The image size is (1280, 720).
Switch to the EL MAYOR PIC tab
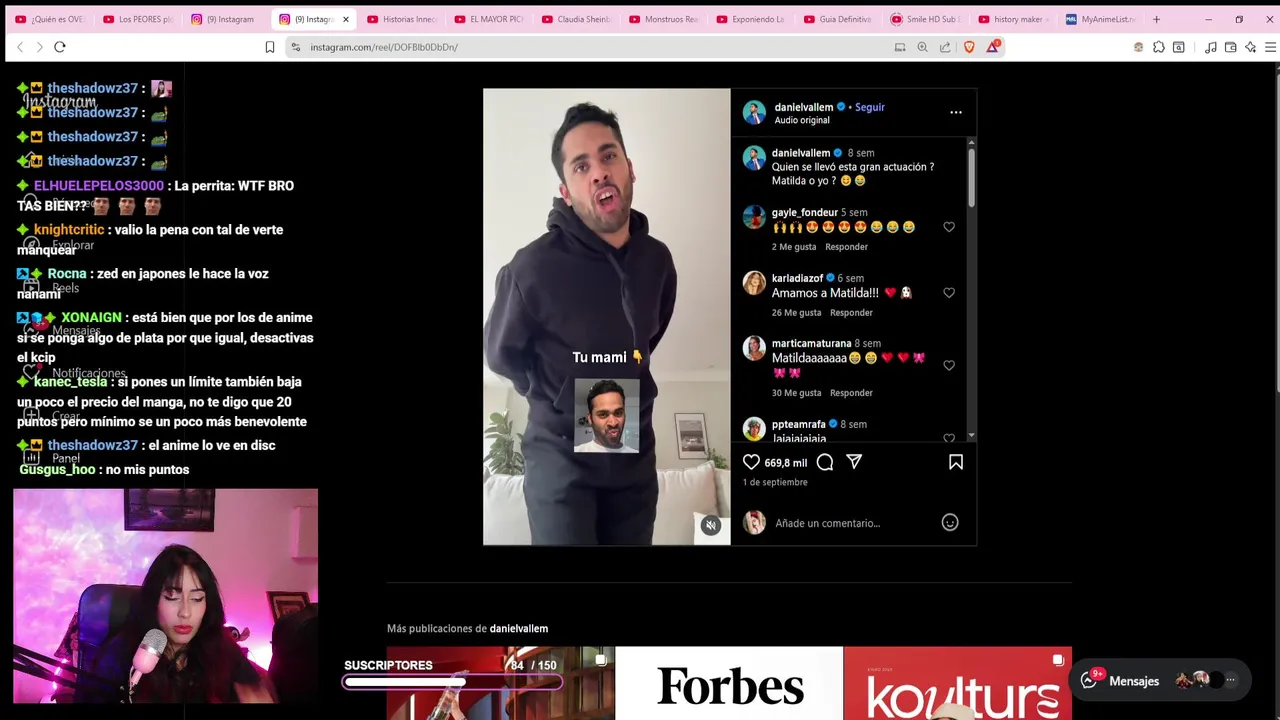point(489,19)
